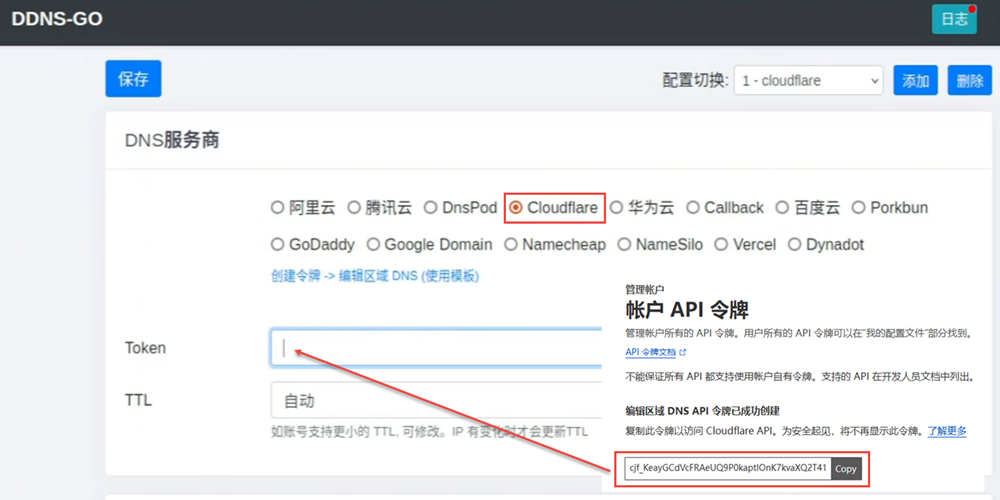Select the 华为云 radio button

(x=615, y=208)
